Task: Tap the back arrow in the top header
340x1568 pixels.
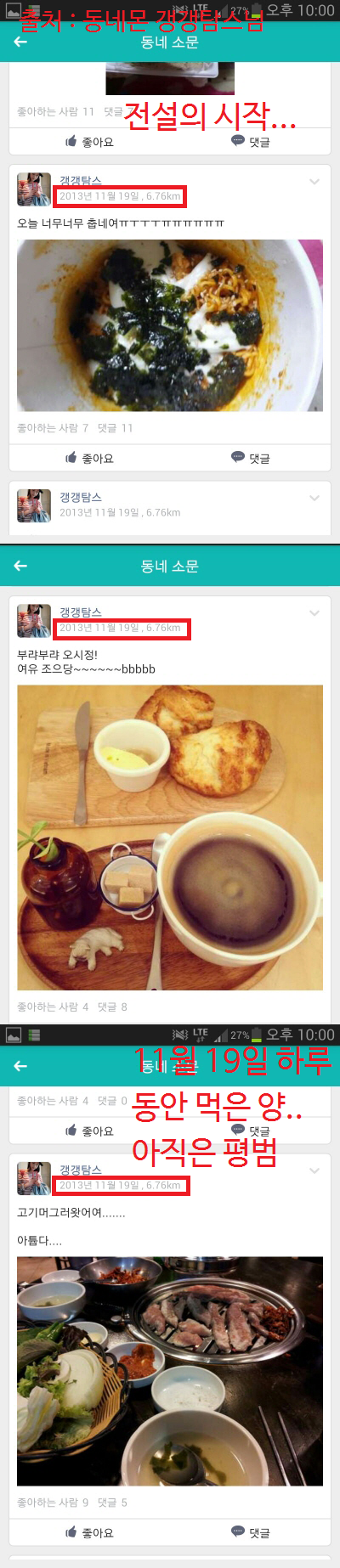Action: coord(20,42)
